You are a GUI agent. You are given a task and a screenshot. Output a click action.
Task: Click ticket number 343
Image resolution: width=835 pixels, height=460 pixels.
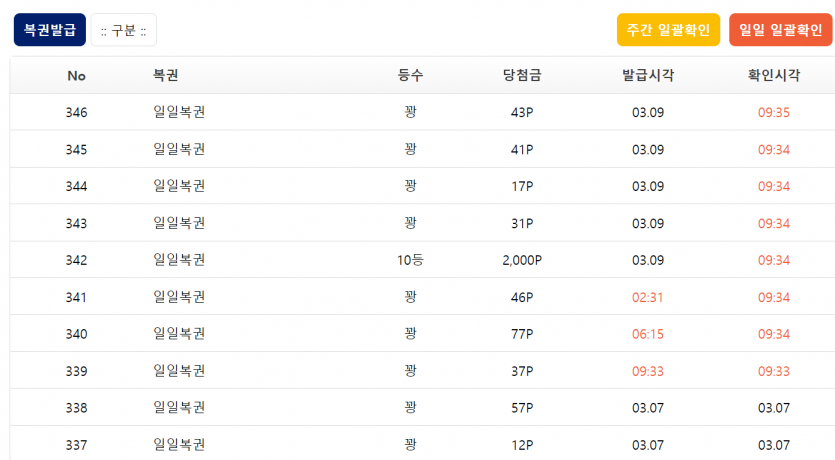pos(76,223)
